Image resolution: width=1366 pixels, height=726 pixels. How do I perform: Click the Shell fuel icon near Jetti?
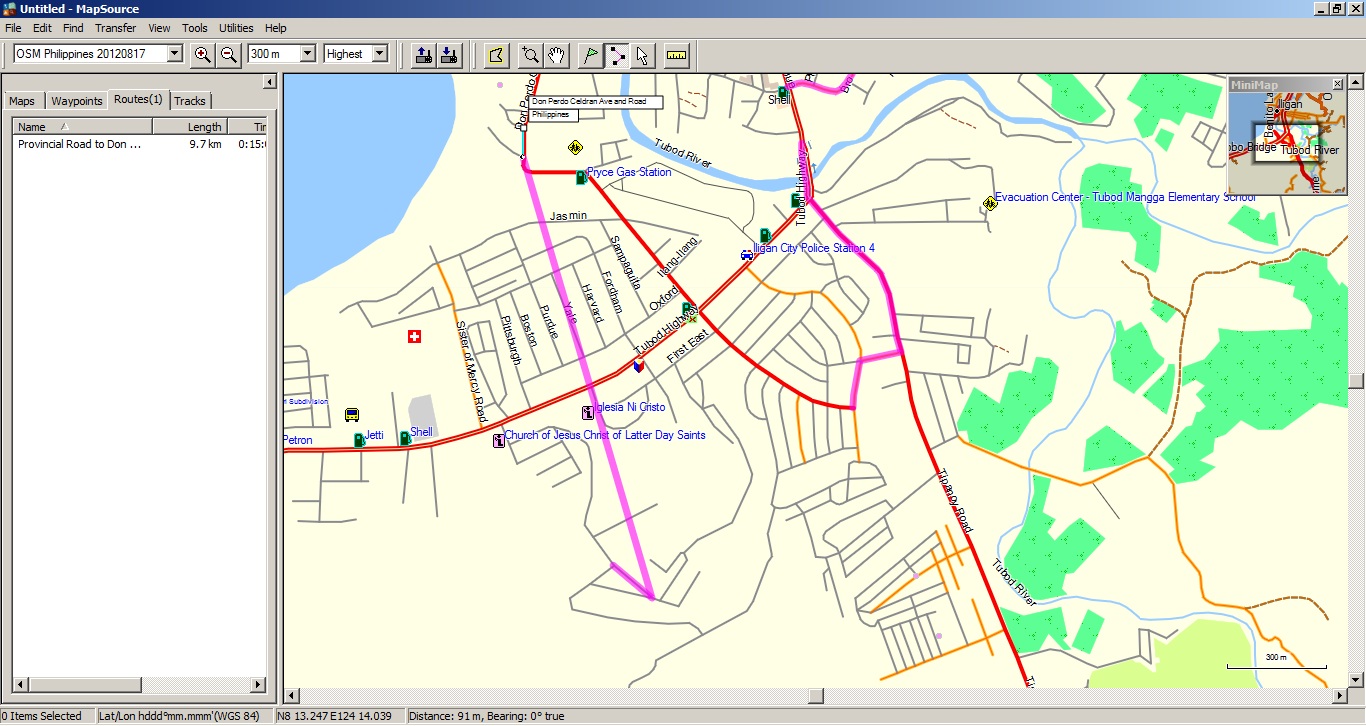pyautogui.click(x=405, y=438)
